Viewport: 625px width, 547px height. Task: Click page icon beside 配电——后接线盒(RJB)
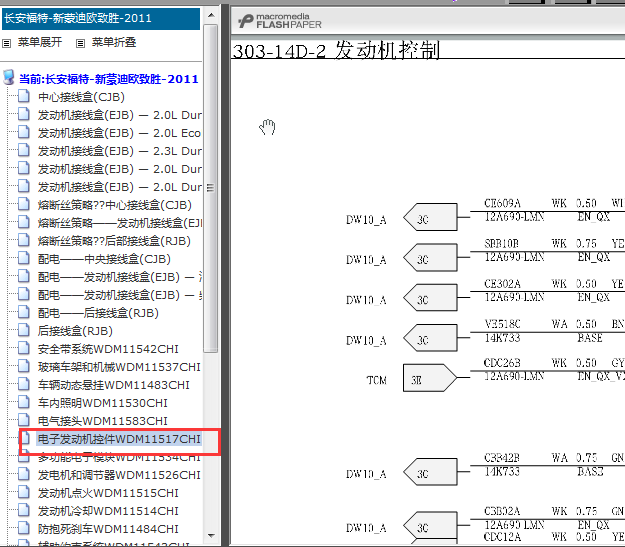(x=24, y=312)
